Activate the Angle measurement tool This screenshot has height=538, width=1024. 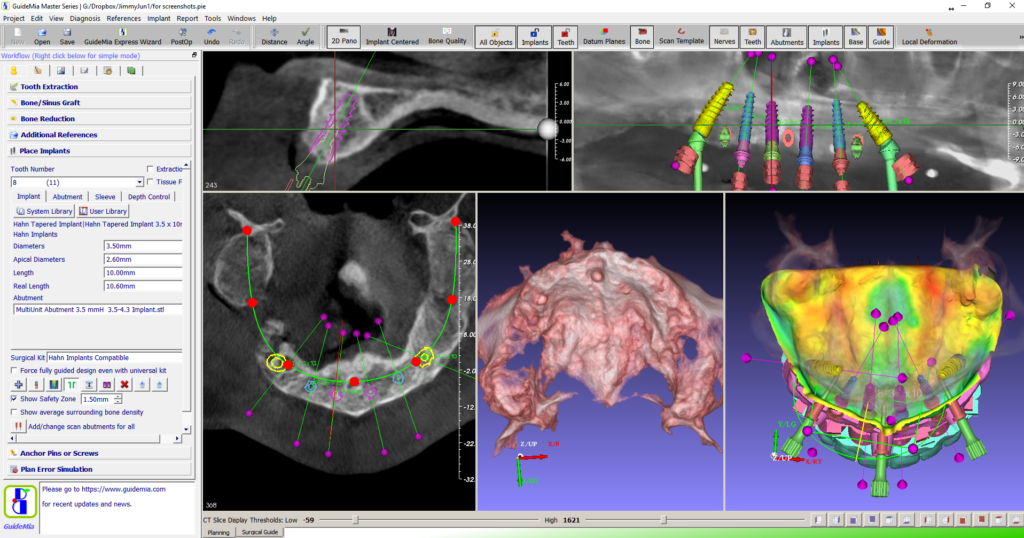tap(305, 37)
